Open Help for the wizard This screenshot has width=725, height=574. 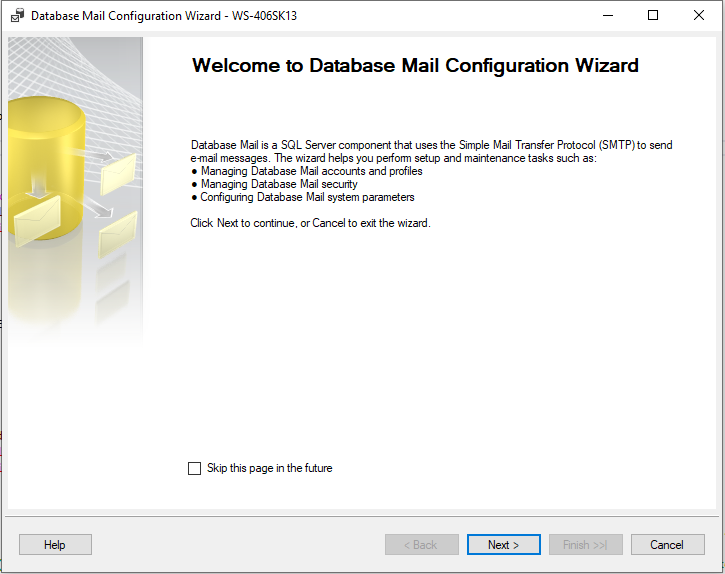[x=55, y=545]
